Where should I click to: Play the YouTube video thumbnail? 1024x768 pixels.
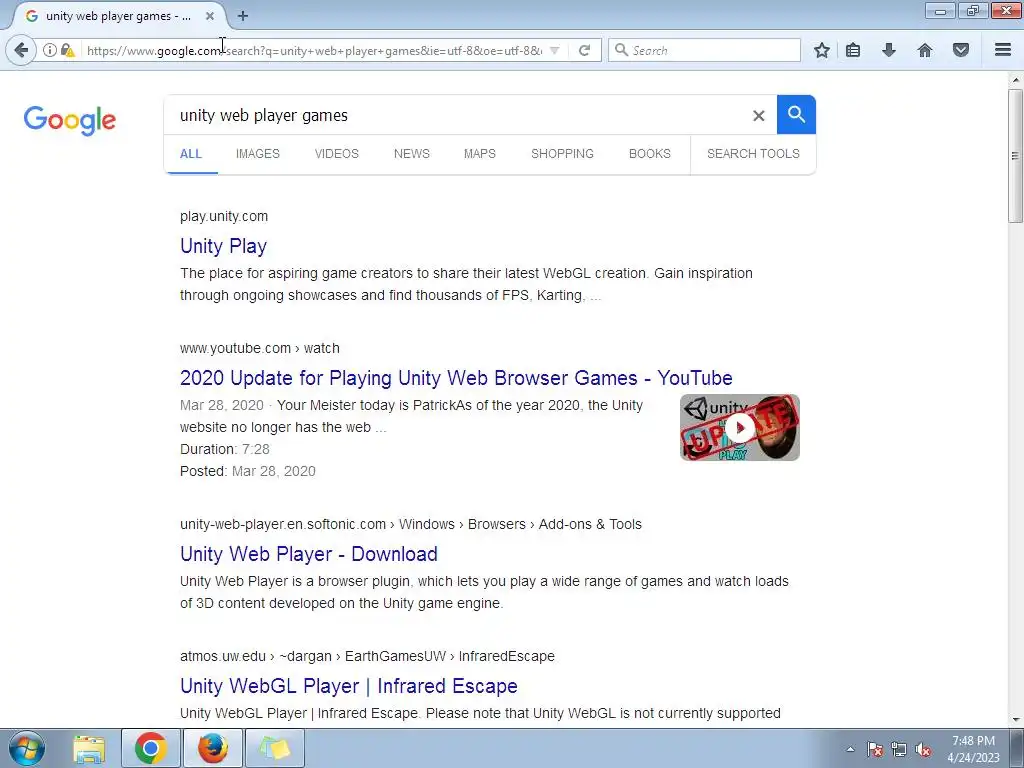[739, 428]
